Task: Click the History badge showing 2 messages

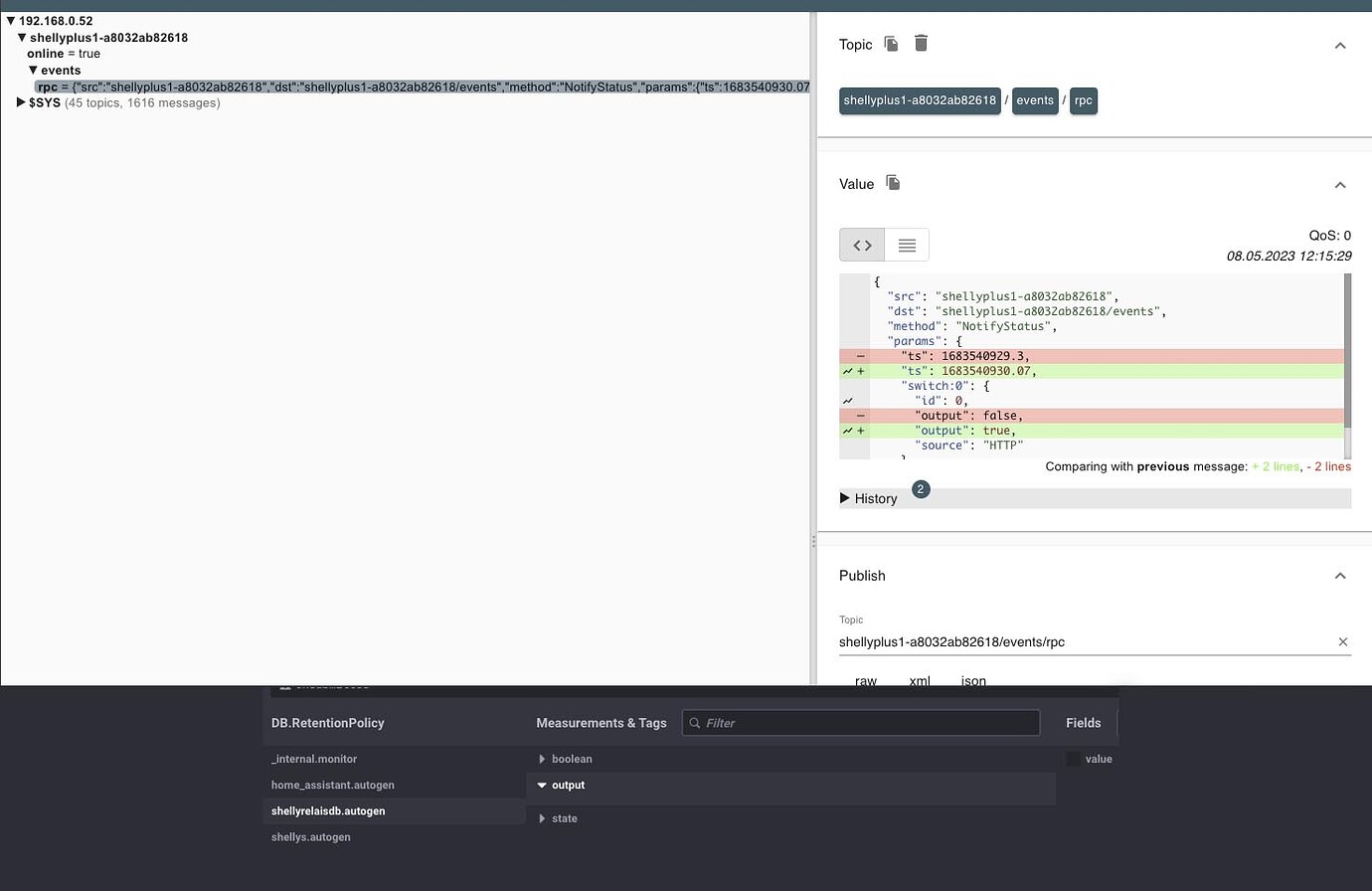Action: point(920,489)
